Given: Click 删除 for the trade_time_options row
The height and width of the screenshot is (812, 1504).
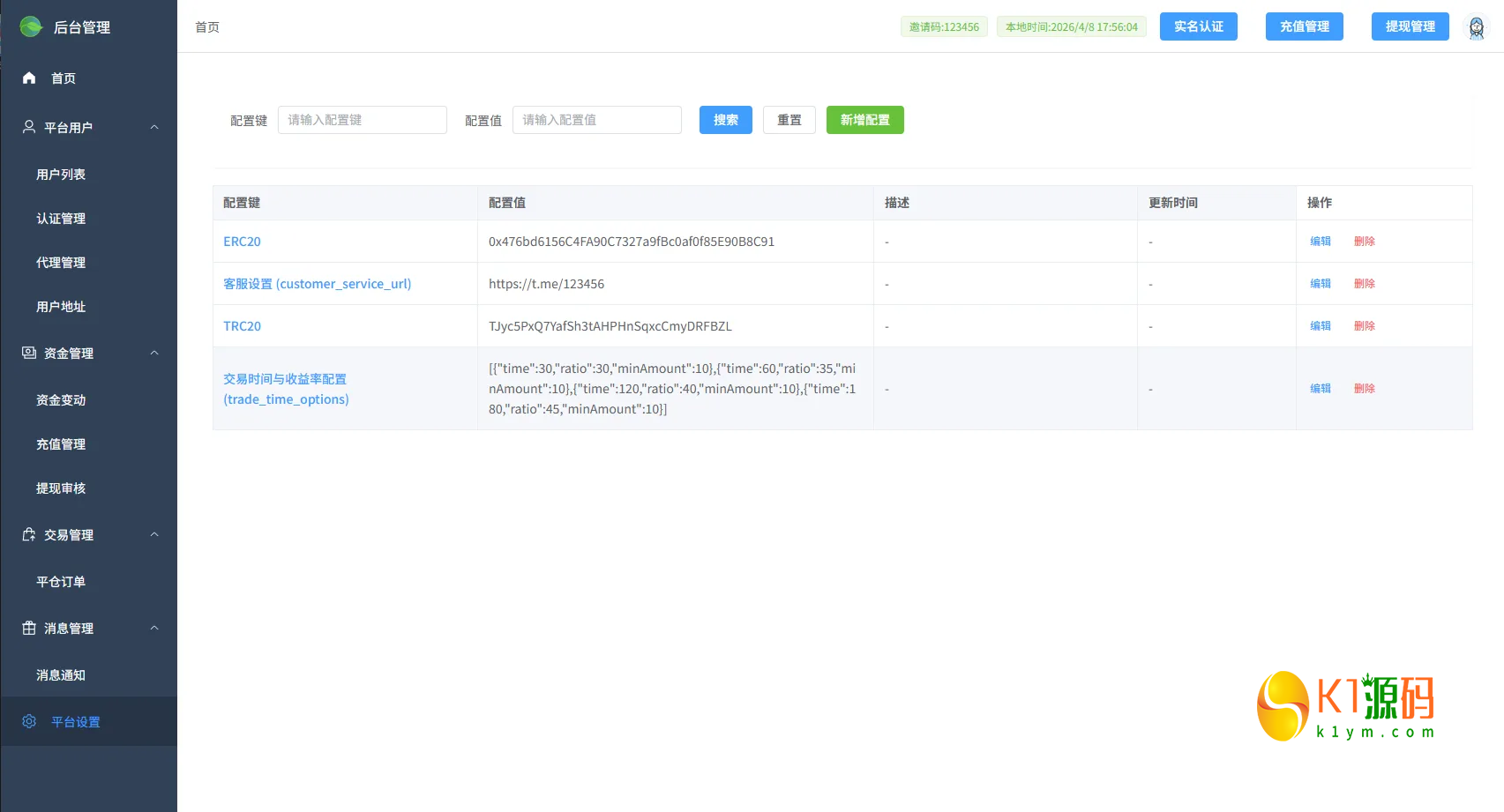Looking at the screenshot, I should point(1364,389).
